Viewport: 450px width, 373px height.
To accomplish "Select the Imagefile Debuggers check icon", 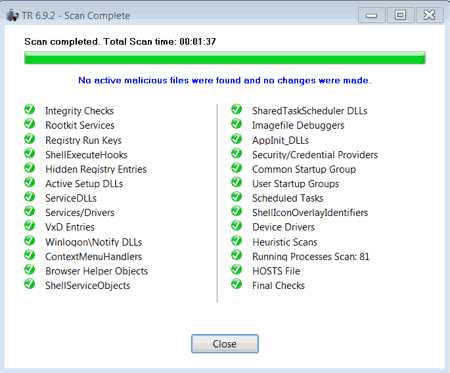I will 237,124.
